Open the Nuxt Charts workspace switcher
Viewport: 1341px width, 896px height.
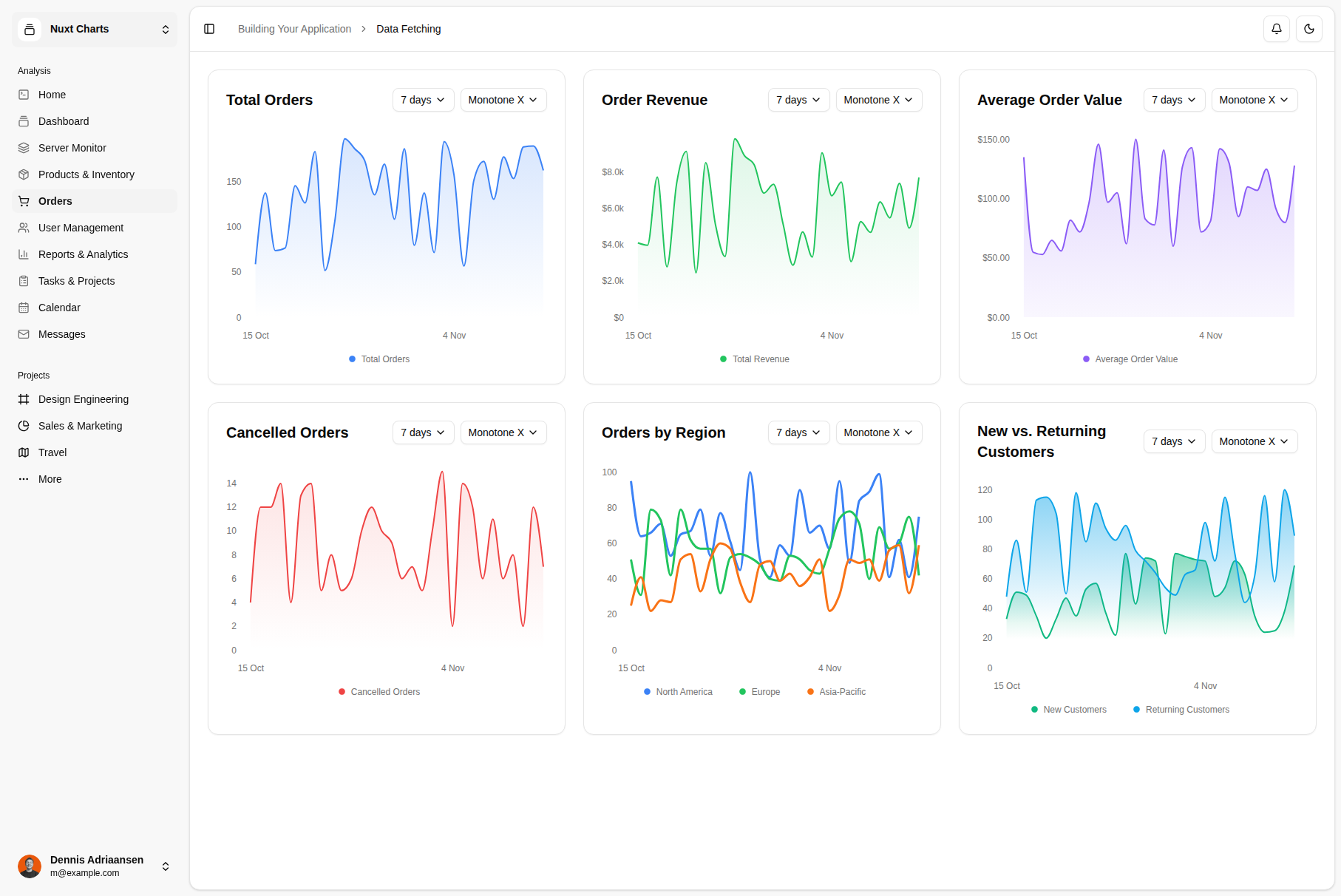point(95,30)
